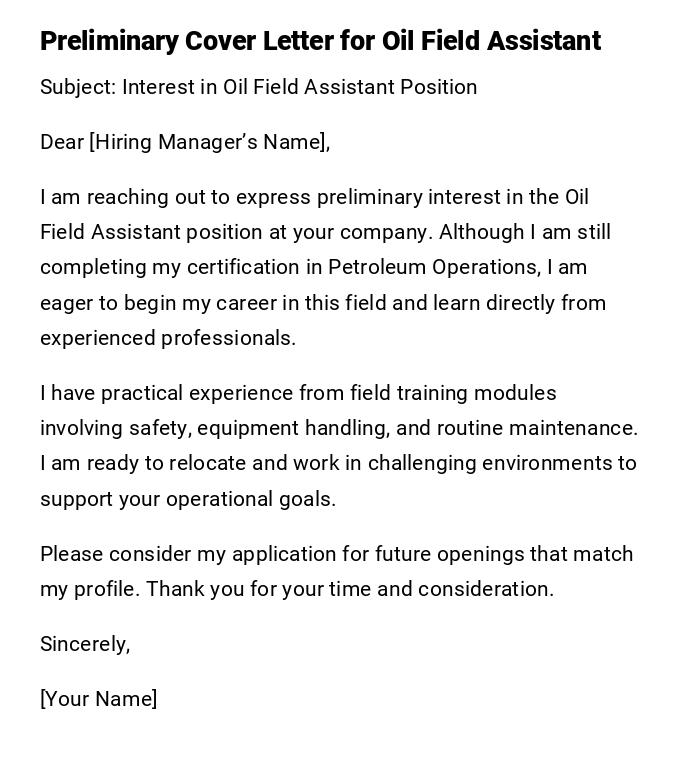This screenshot has width=700, height=762.
Task: Click the word 'Dear' in the greeting
Action: [x=61, y=142]
